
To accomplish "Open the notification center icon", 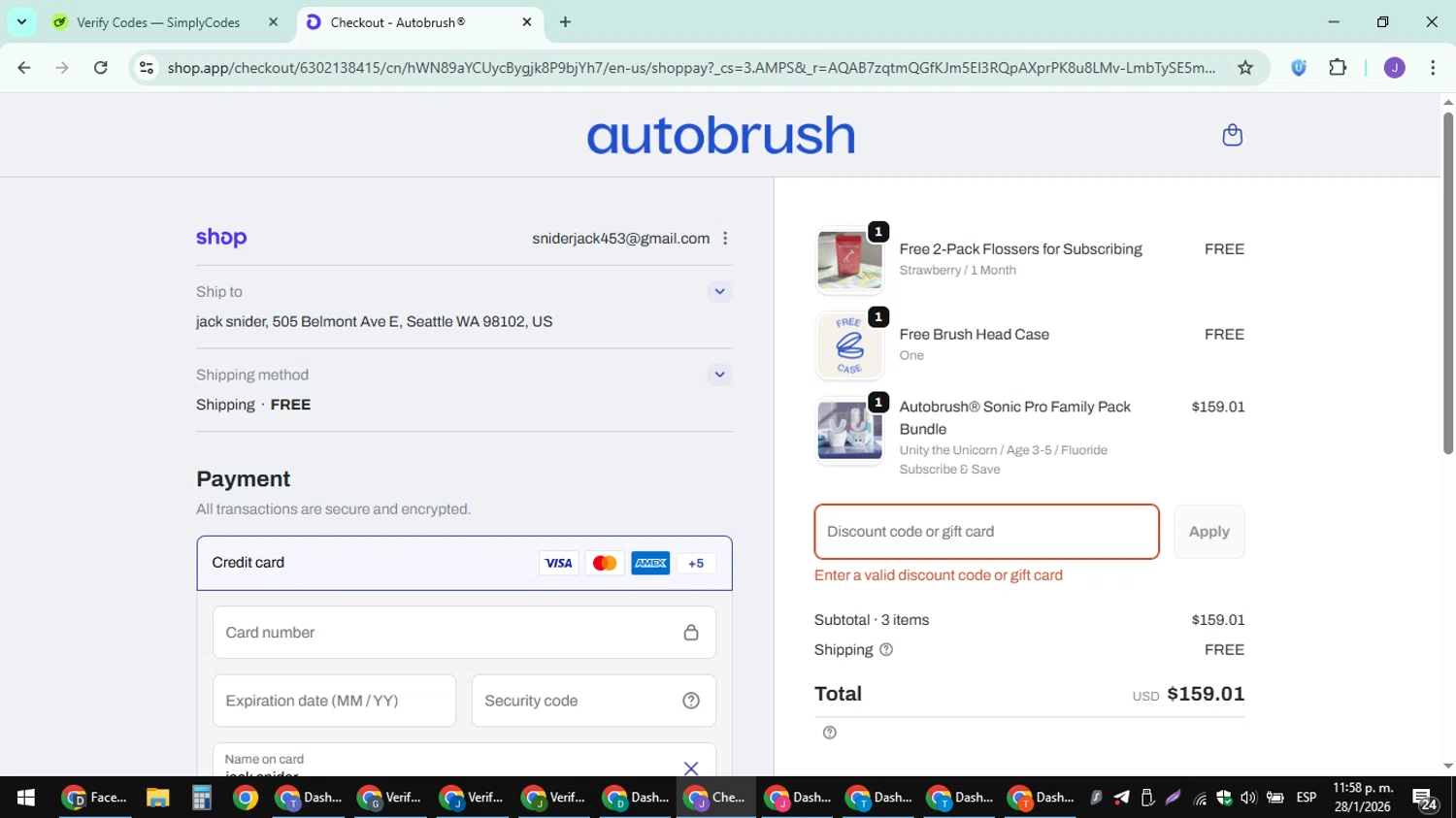I will coord(1425,799).
